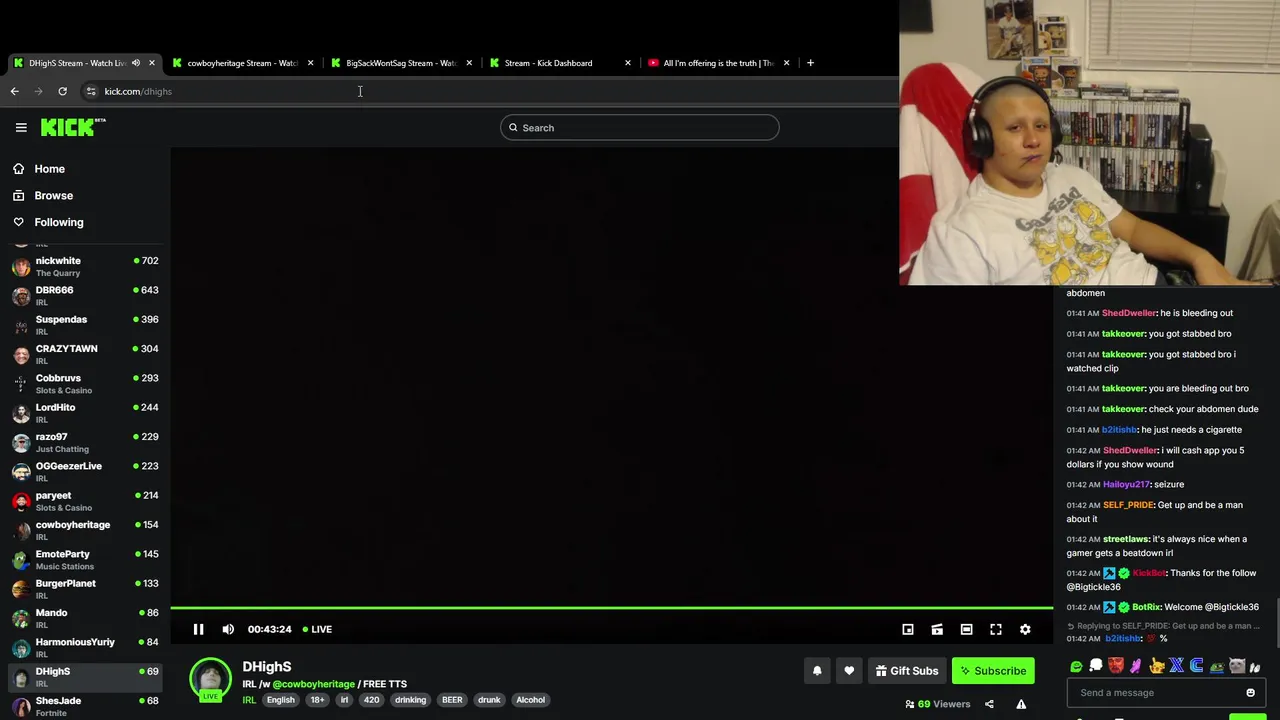Open Cobbruvs channel in sidebar
Image resolution: width=1280 pixels, height=720 pixels.
(x=85, y=383)
